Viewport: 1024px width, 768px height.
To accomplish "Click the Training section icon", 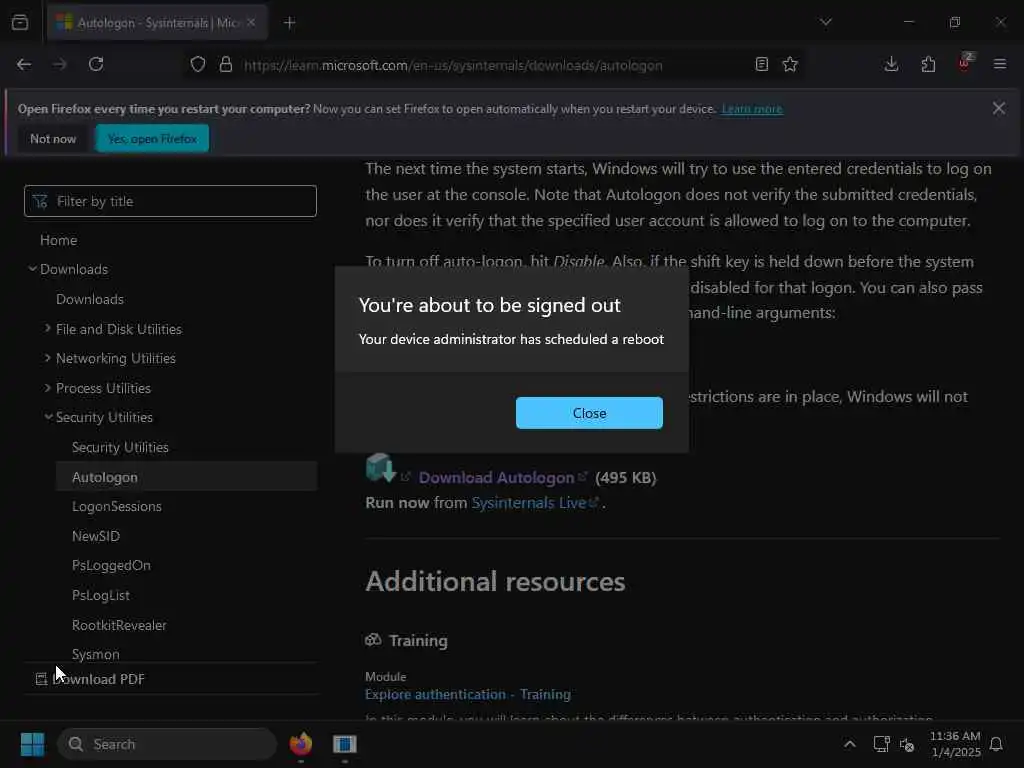I will (x=373, y=640).
